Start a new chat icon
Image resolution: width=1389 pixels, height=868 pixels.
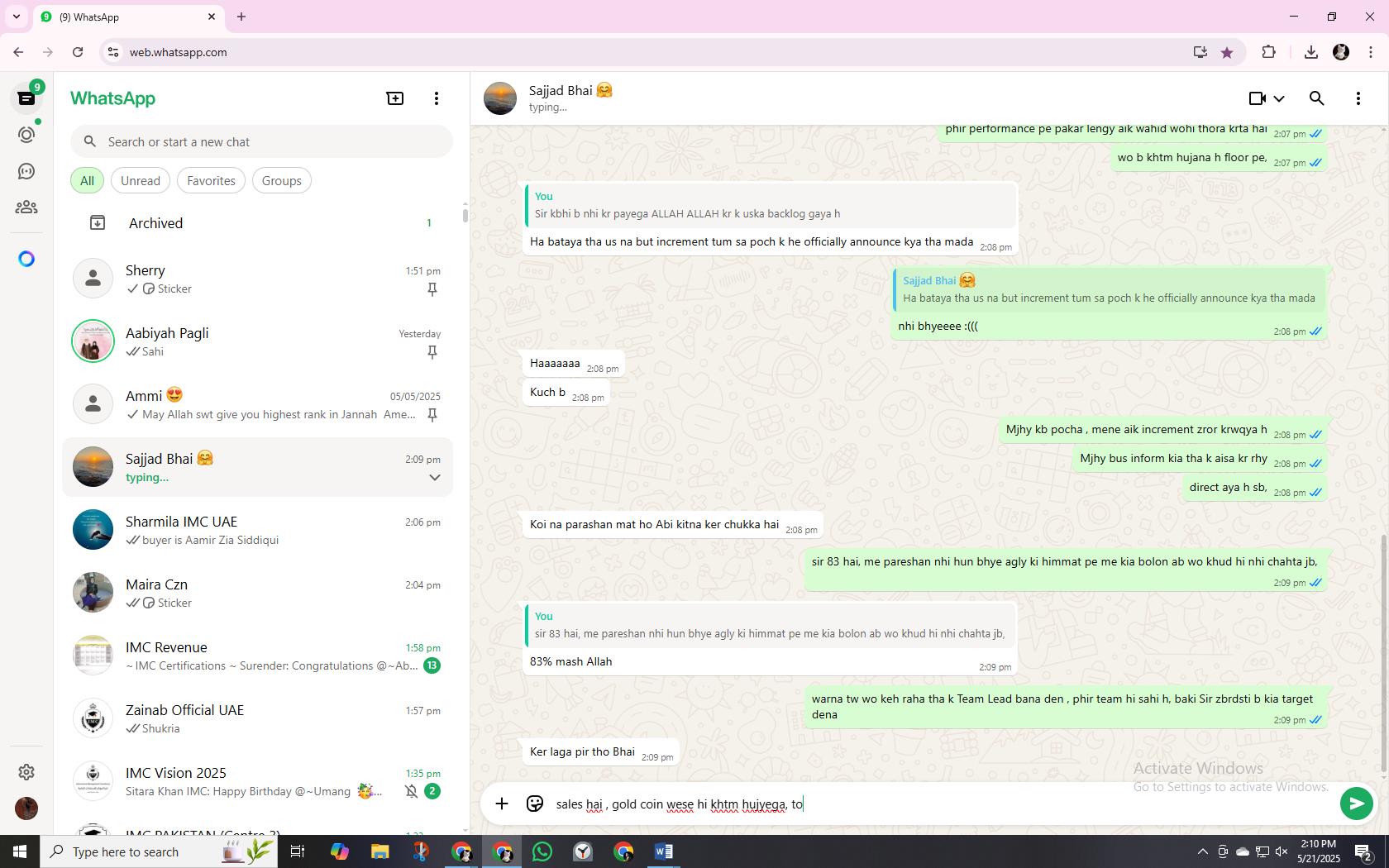point(395,98)
